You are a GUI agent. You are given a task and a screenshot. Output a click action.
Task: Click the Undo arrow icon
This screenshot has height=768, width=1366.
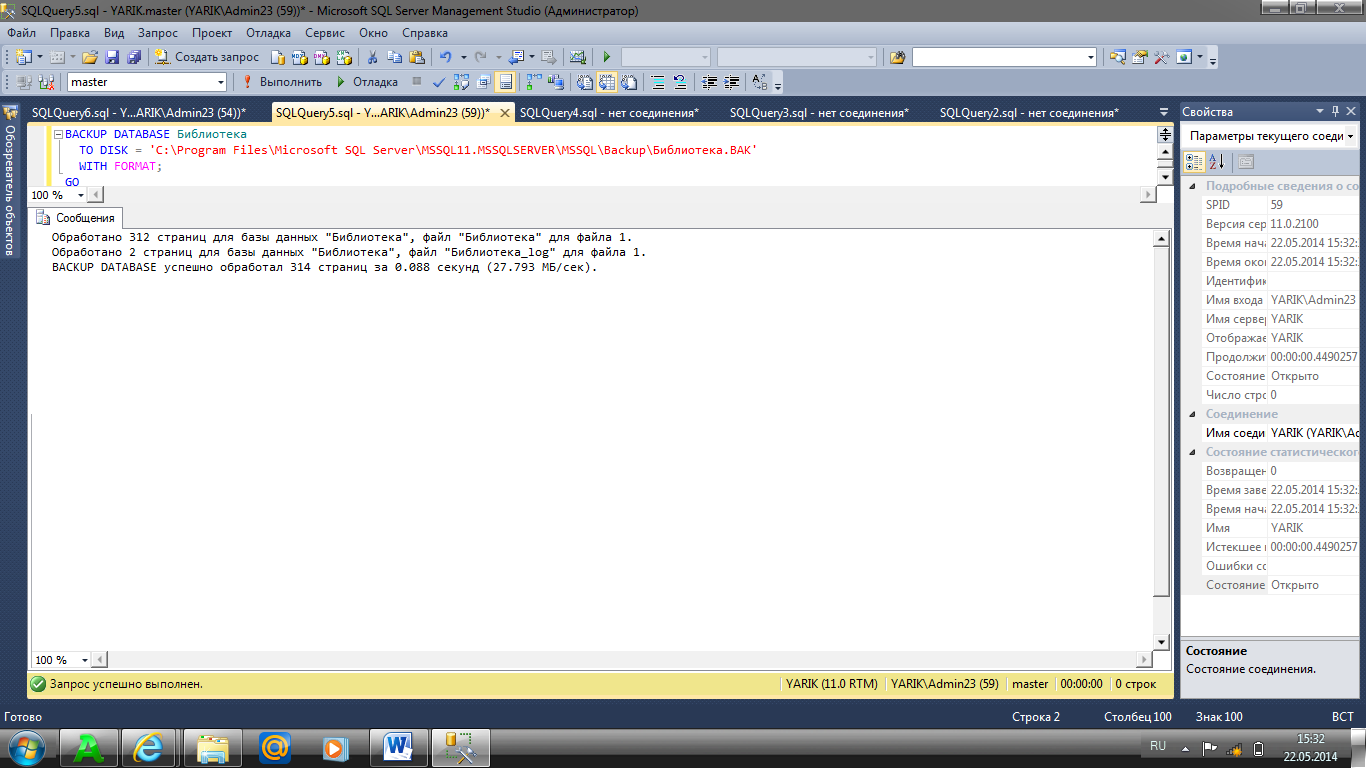pyautogui.click(x=445, y=57)
